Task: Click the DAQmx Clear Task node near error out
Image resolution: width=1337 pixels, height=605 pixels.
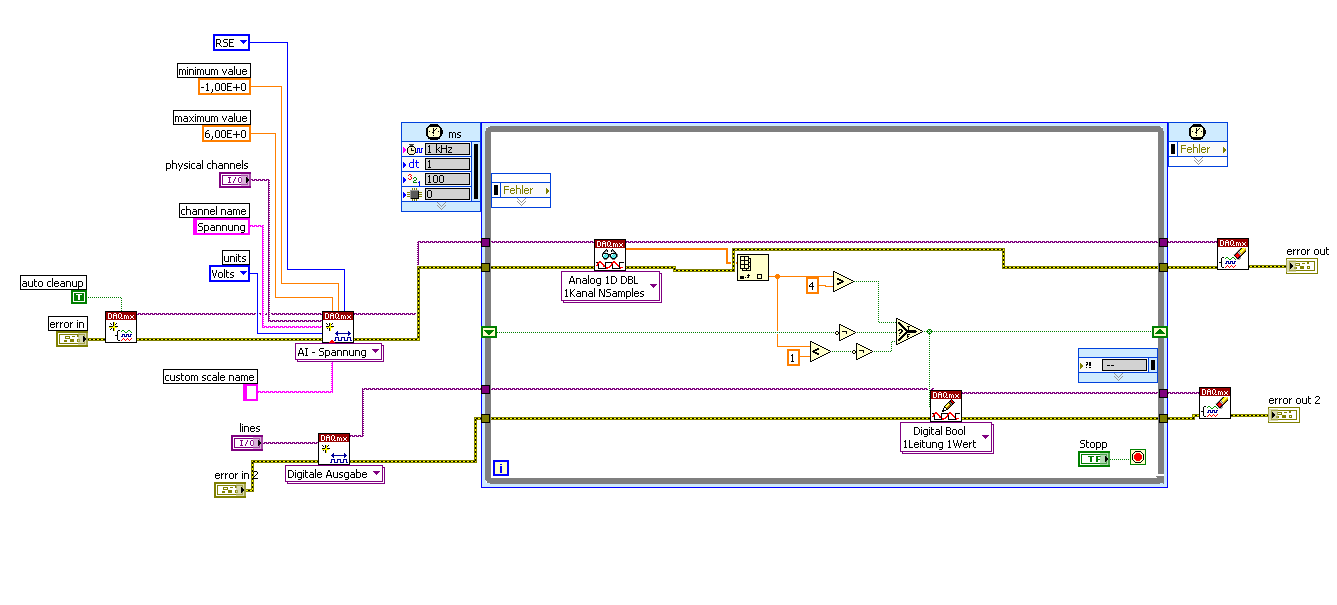Action: [1233, 254]
